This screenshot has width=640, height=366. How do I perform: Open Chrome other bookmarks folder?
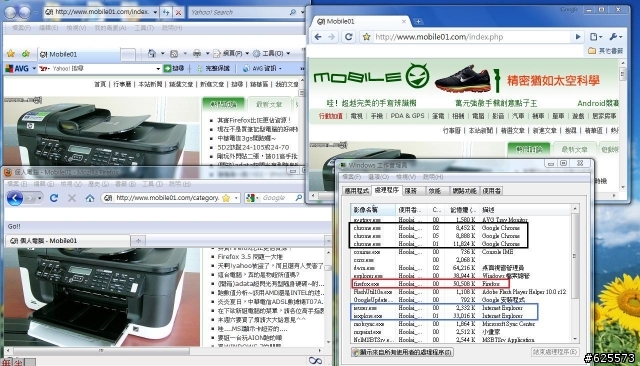coord(606,51)
